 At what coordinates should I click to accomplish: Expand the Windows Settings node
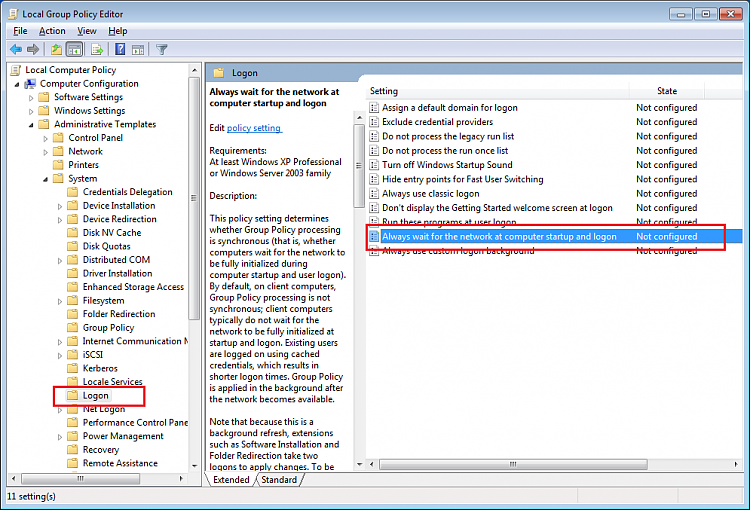(x=31, y=111)
